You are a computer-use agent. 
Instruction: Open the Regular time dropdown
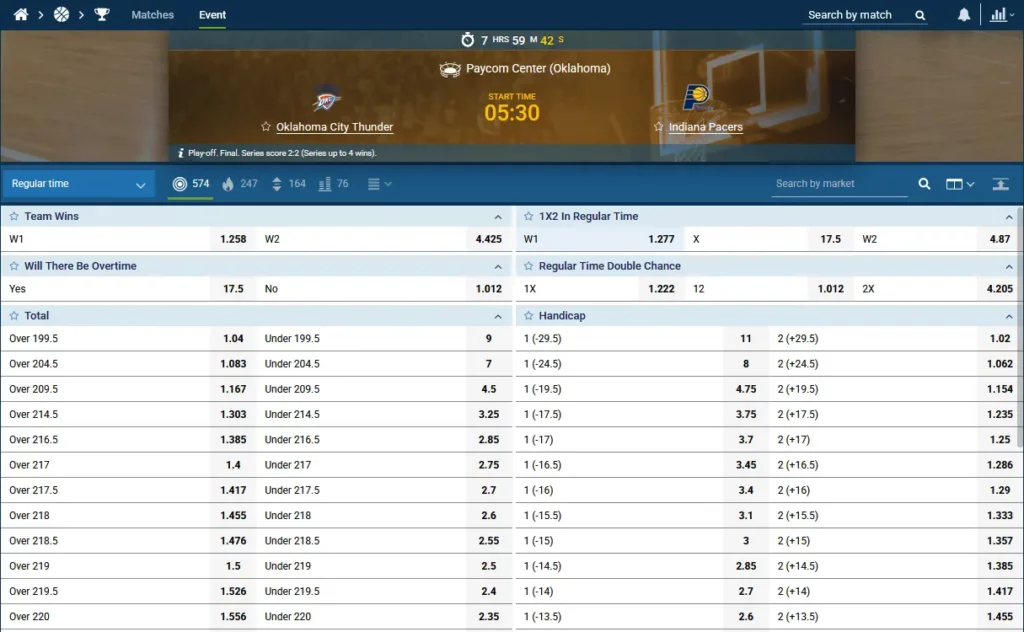click(x=78, y=184)
